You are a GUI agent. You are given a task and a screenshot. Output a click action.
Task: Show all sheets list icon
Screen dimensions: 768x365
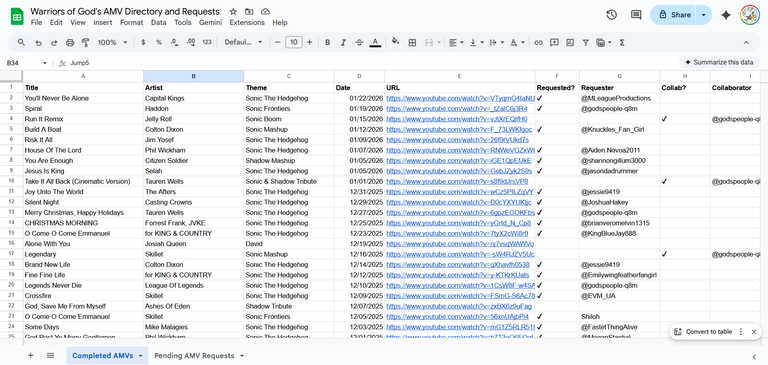coord(50,356)
